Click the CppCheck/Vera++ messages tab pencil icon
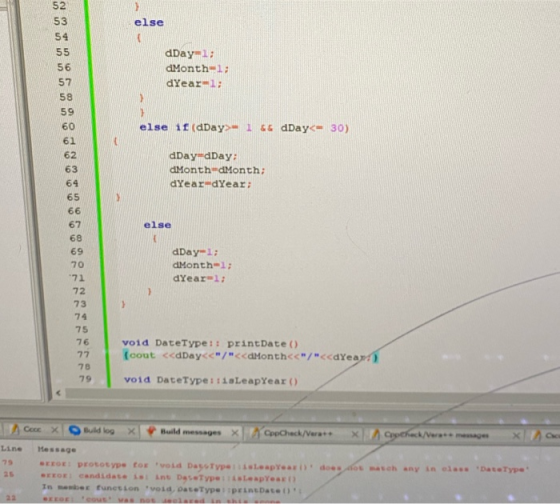 (375, 434)
